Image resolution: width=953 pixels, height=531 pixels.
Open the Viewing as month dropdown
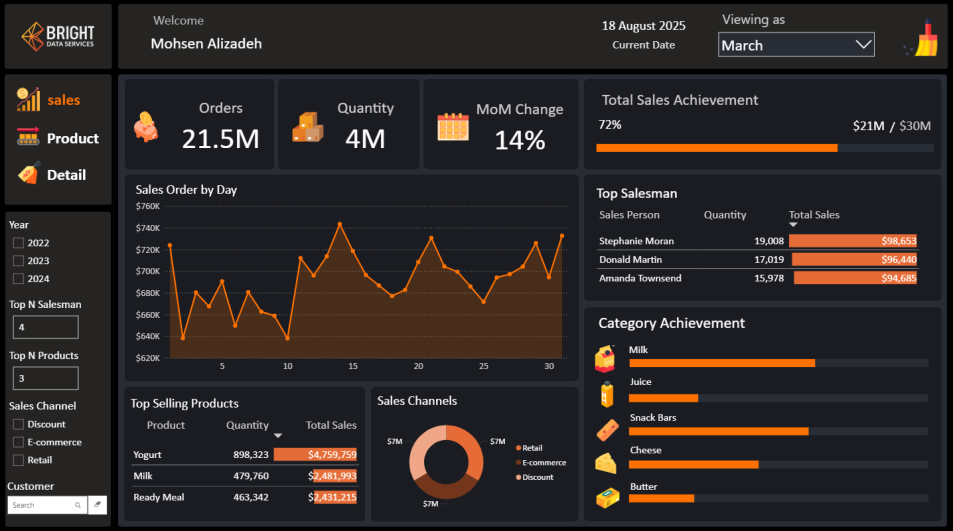pos(796,45)
